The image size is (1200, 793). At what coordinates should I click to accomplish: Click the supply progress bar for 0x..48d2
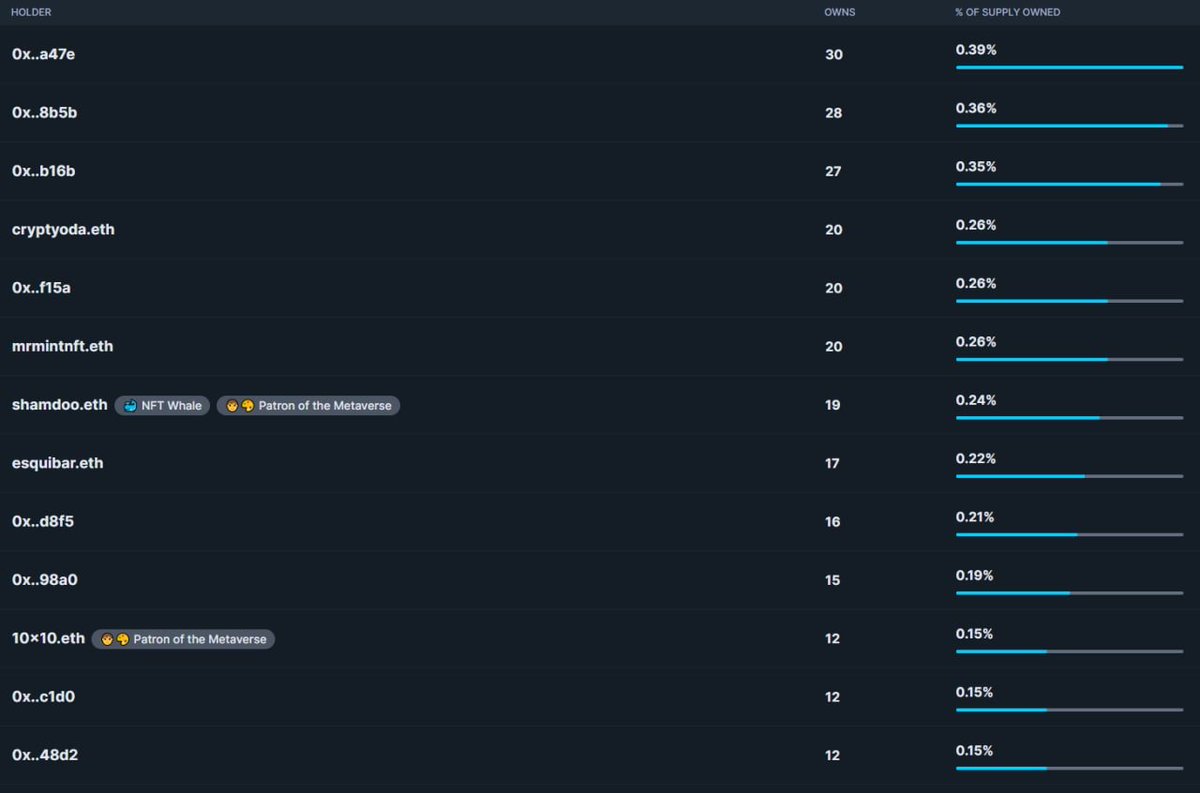click(1069, 768)
